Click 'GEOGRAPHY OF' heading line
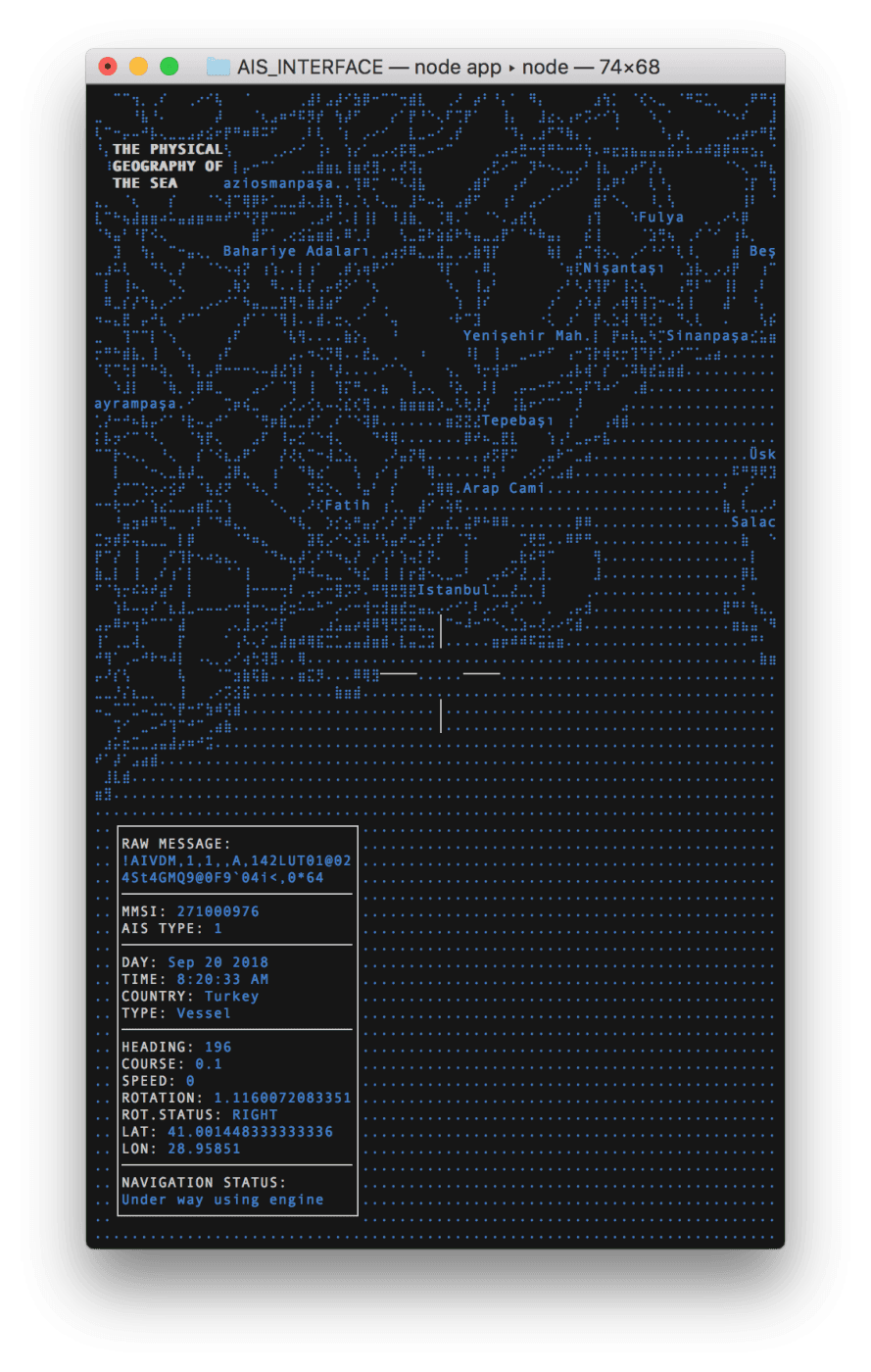This screenshot has height=1372, width=871. click(x=168, y=166)
